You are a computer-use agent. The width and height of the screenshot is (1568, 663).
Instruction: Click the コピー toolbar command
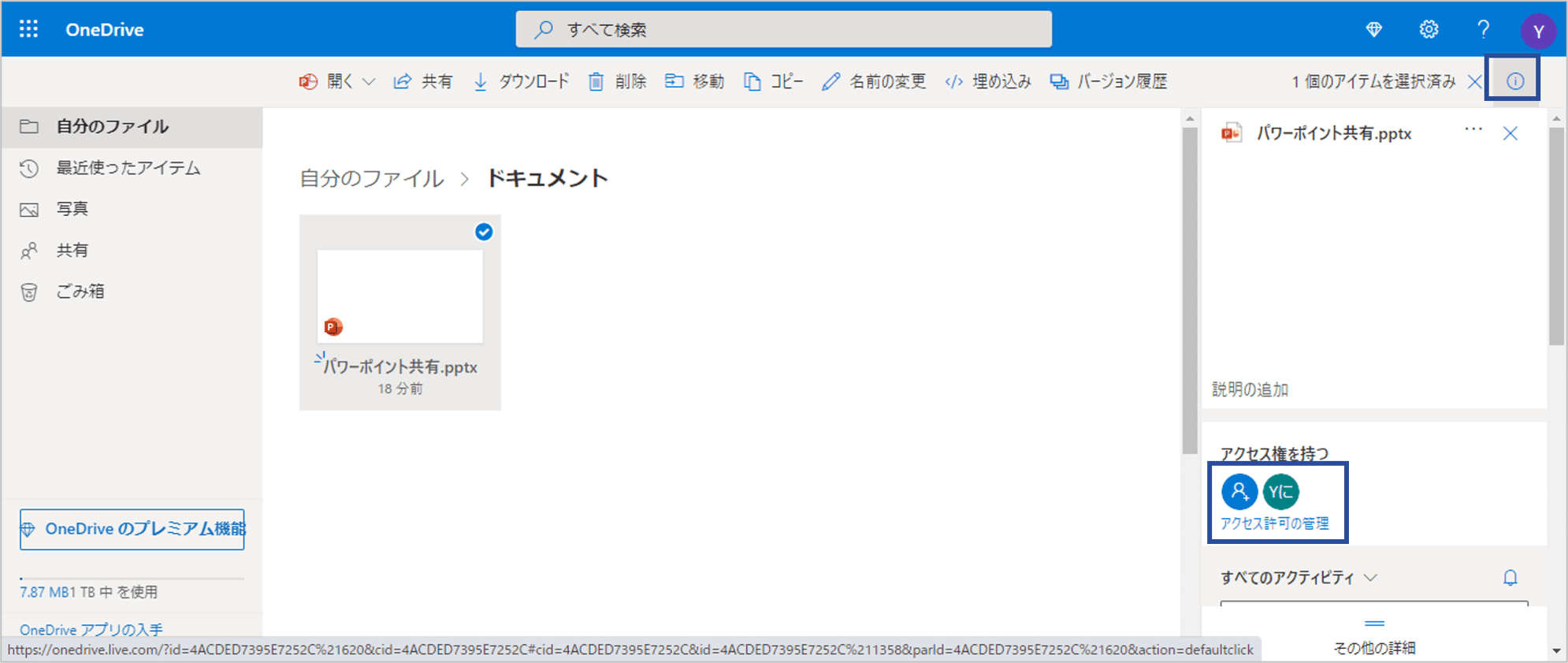tap(773, 81)
